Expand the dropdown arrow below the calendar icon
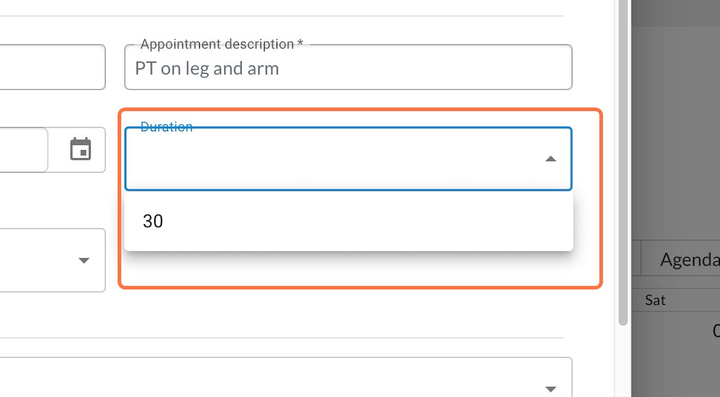Screen dimensions: 720x397 click(x=84, y=260)
